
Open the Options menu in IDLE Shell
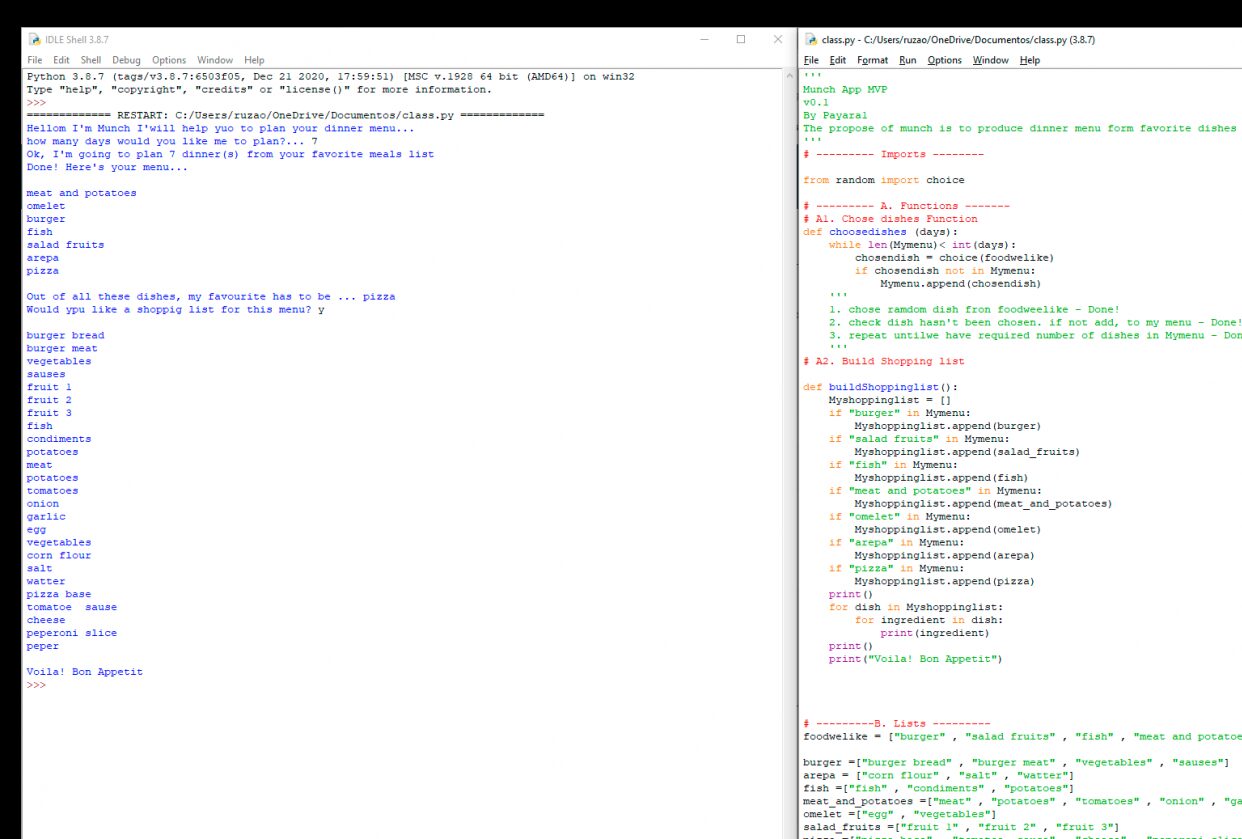tap(169, 60)
